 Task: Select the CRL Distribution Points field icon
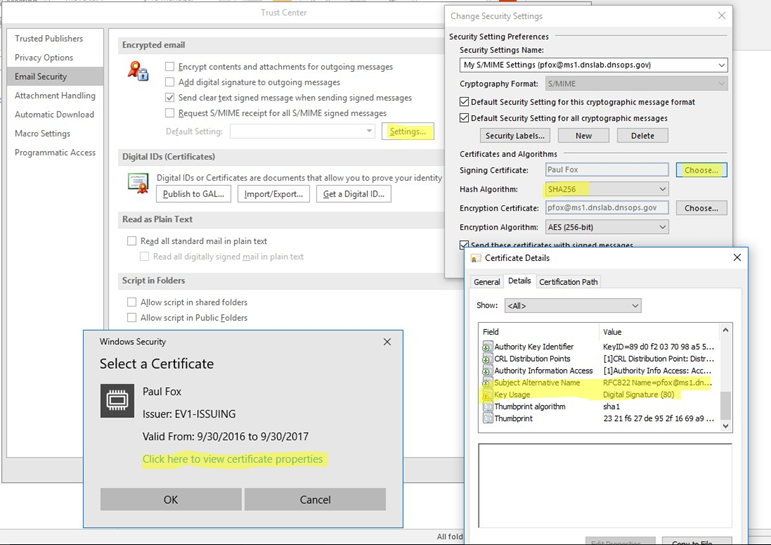(x=487, y=359)
